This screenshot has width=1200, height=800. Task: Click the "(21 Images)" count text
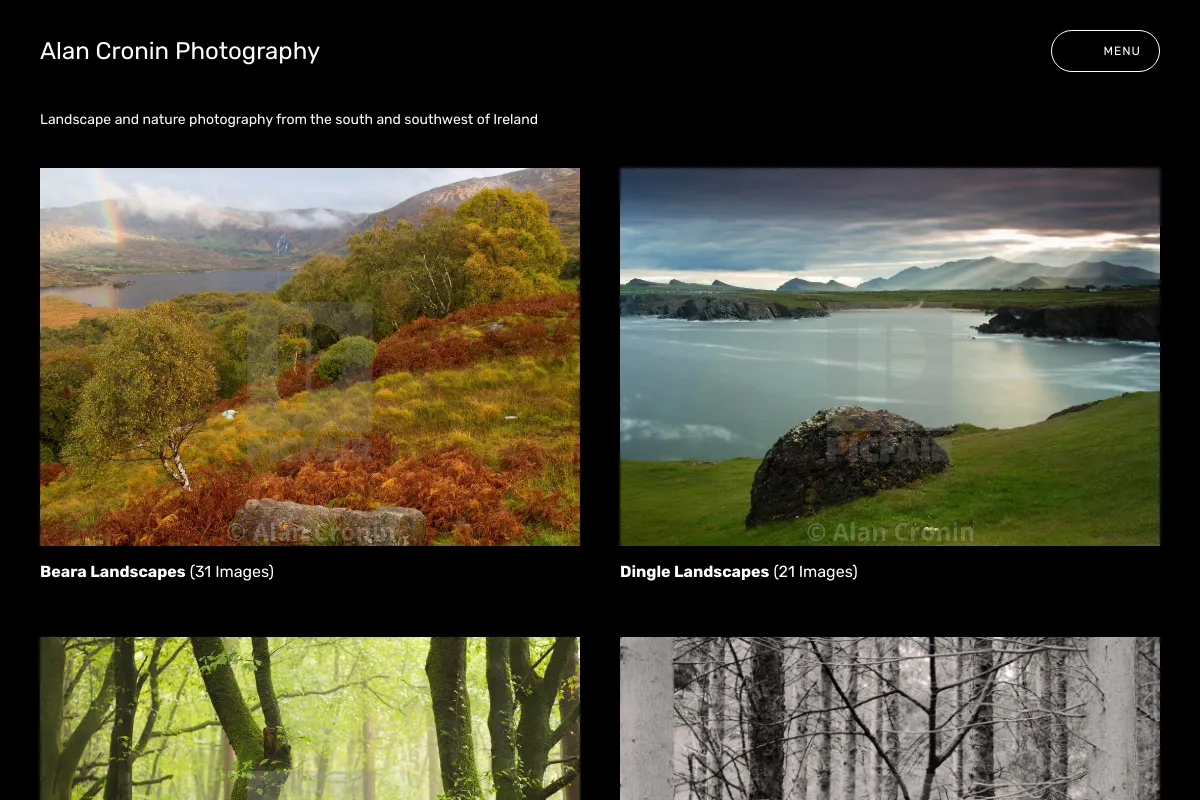click(816, 572)
